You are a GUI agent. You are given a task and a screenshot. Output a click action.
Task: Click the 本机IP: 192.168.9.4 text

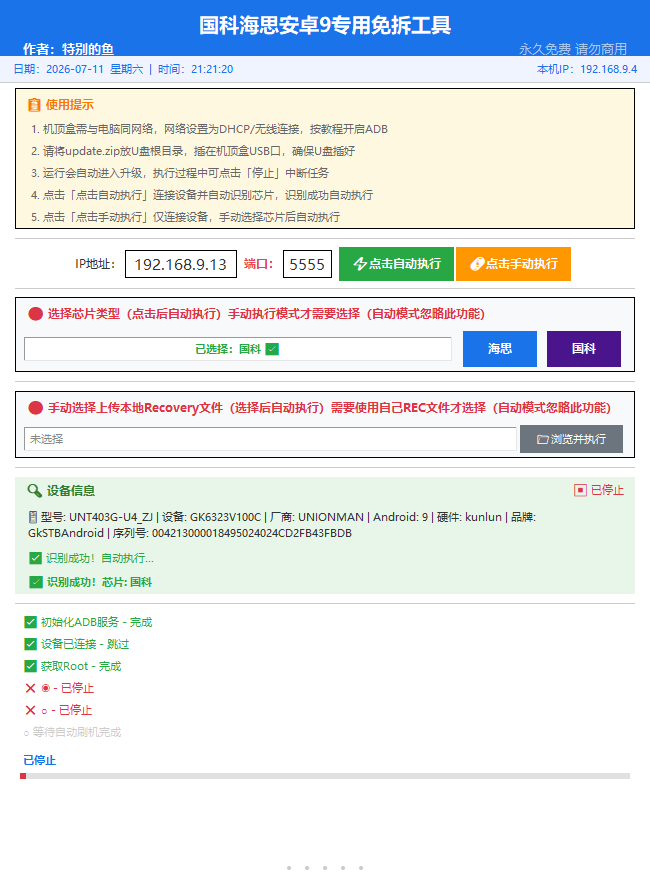(x=587, y=69)
